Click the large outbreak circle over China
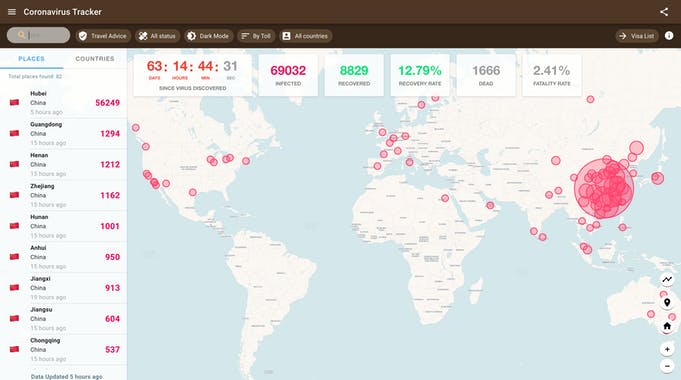The image size is (681, 380). [604, 188]
